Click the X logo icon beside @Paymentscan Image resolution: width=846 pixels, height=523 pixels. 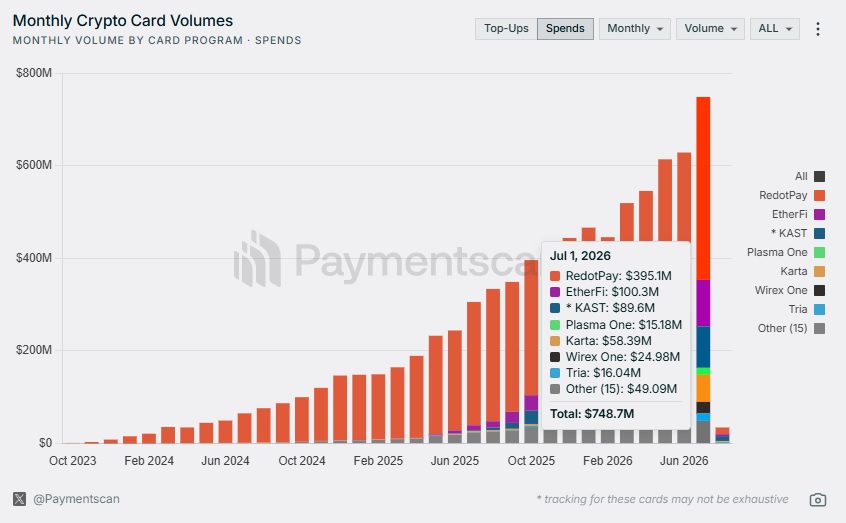pos(19,499)
